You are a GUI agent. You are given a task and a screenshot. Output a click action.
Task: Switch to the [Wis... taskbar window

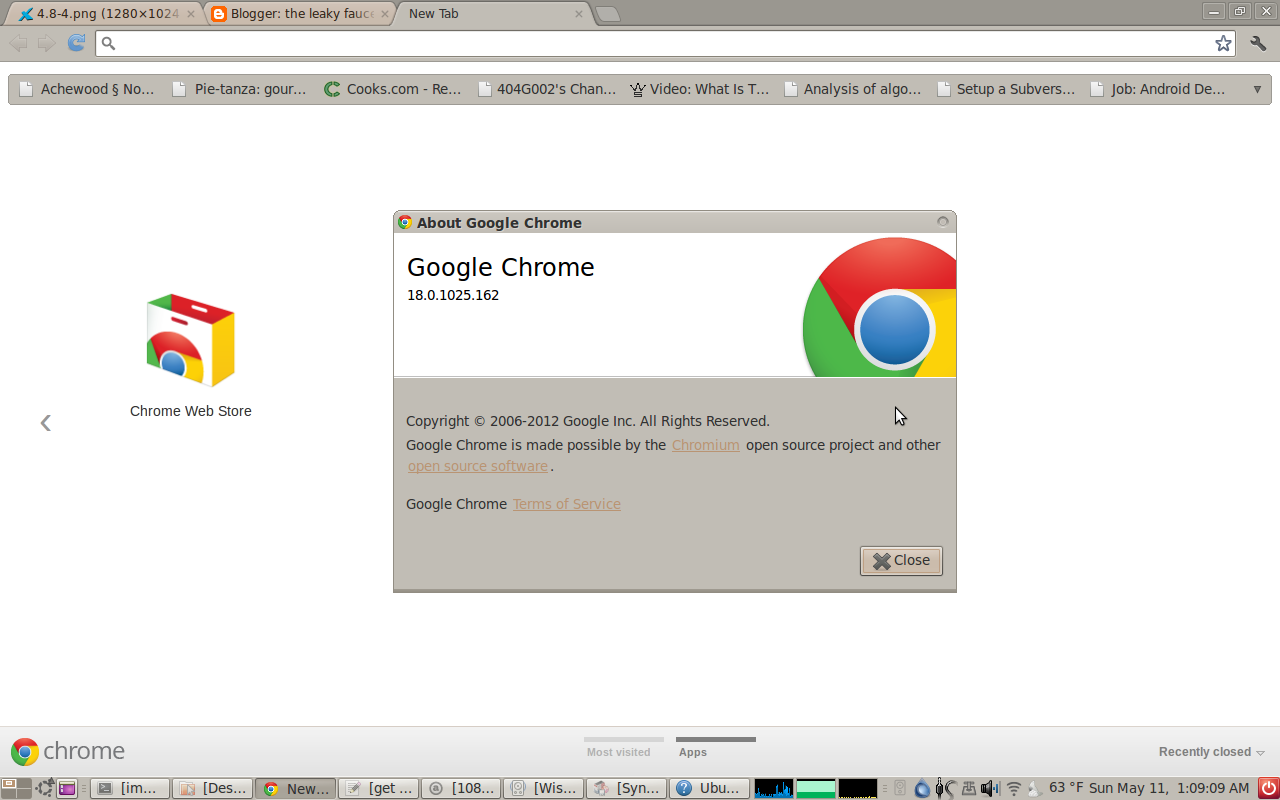(543, 788)
